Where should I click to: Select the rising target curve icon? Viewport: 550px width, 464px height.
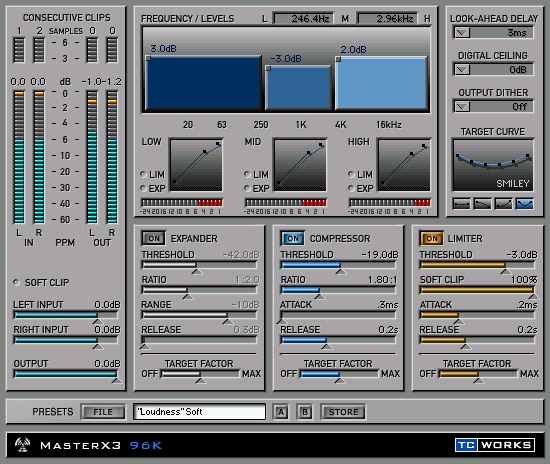click(x=503, y=204)
